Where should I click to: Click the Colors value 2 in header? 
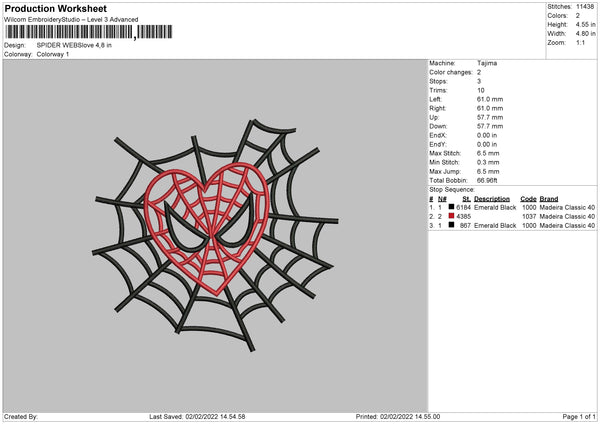[x=578, y=16]
